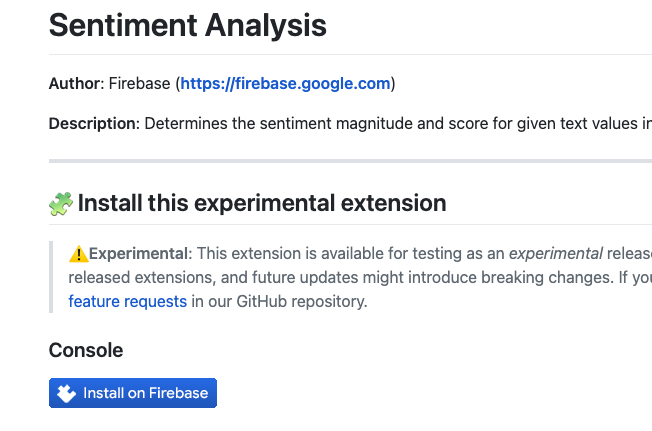Click the Firebase author name text

(139, 84)
